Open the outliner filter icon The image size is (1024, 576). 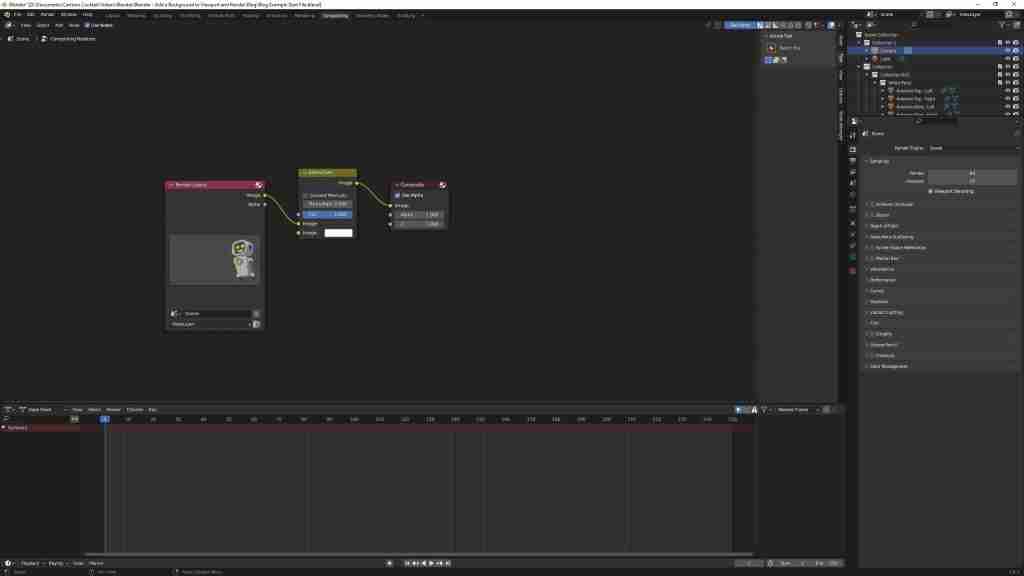1002,25
